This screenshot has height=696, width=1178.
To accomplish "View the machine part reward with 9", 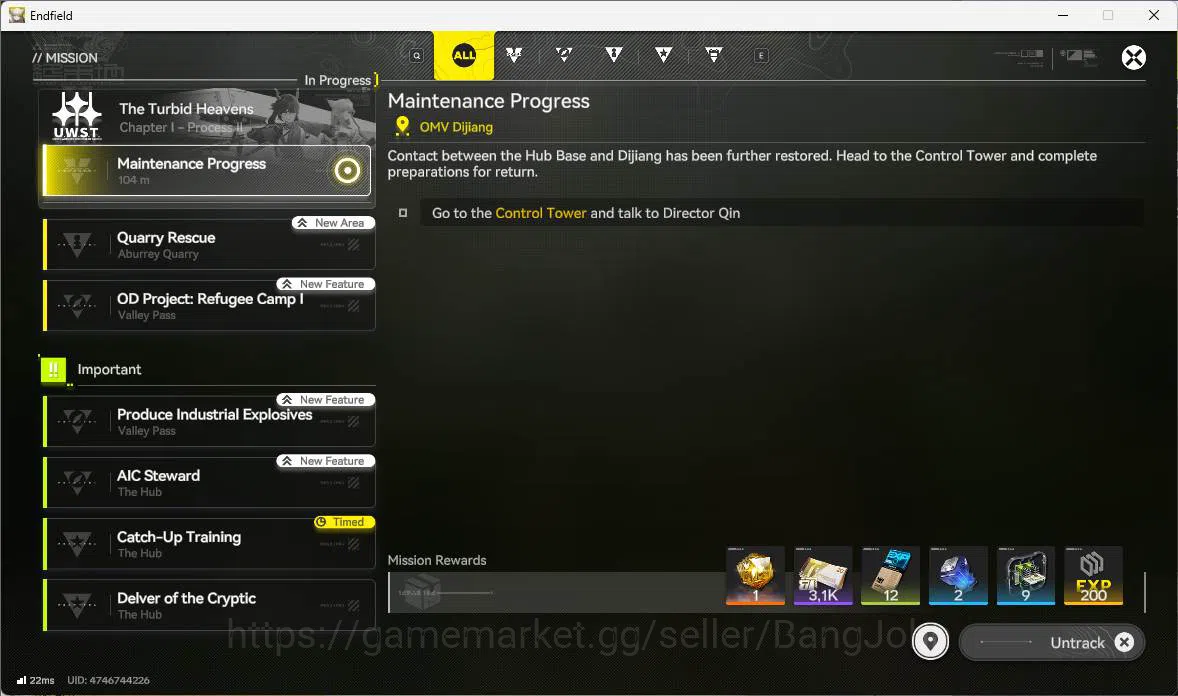I will click(x=1025, y=576).
